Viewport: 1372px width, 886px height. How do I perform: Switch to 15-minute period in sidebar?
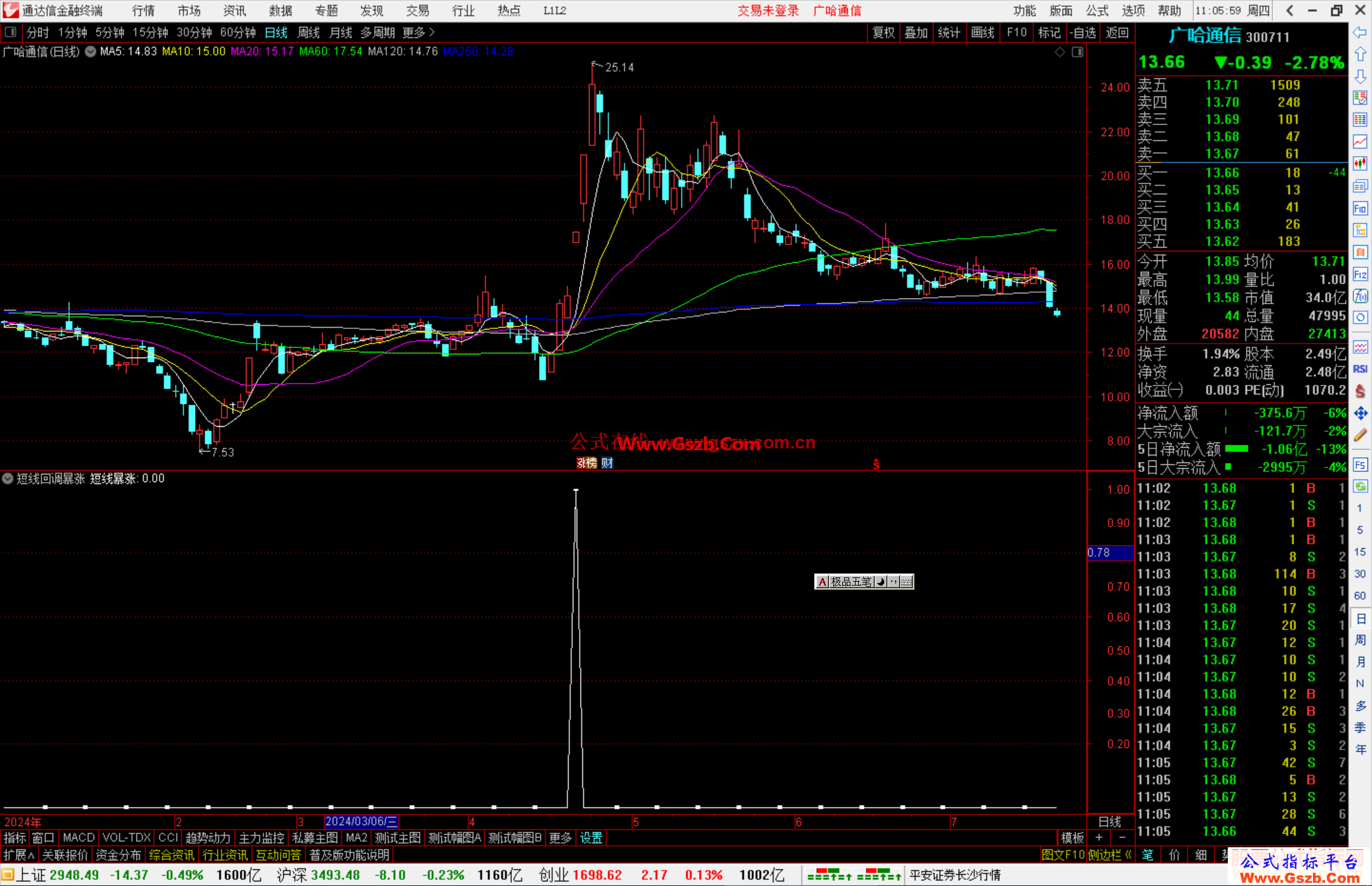(x=1359, y=552)
